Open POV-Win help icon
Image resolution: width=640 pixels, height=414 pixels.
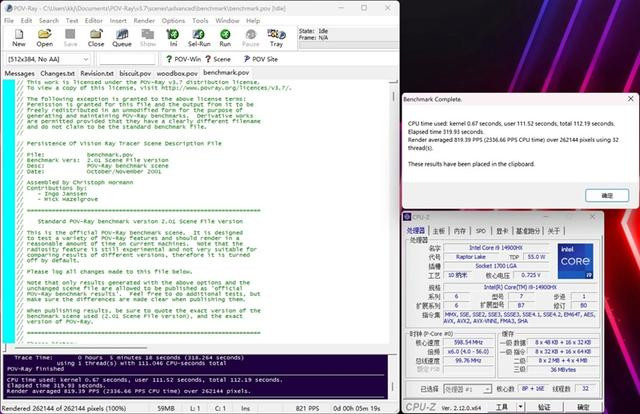pyautogui.click(x=183, y=59)
